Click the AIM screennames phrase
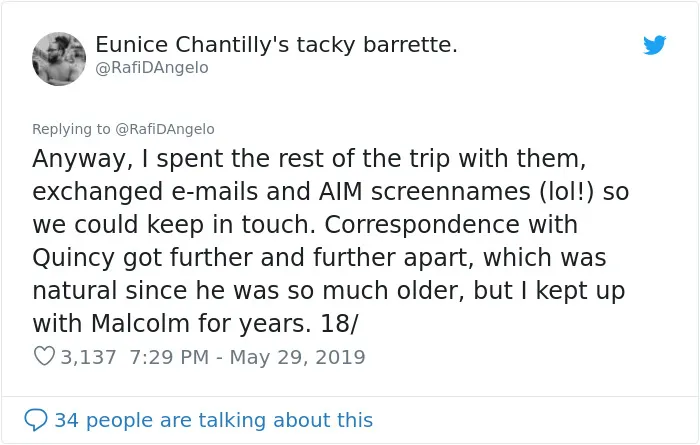This screenshot has height=445, width=700. pyautogui.click(x=425, y=192)
